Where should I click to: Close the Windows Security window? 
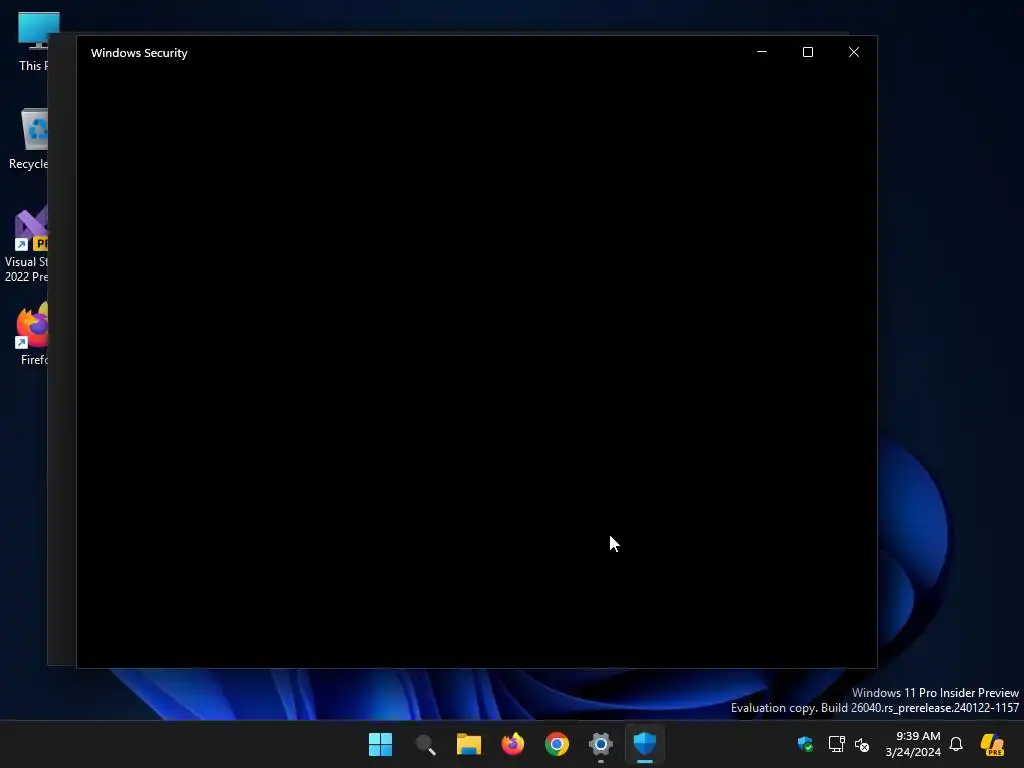(854, 52)
